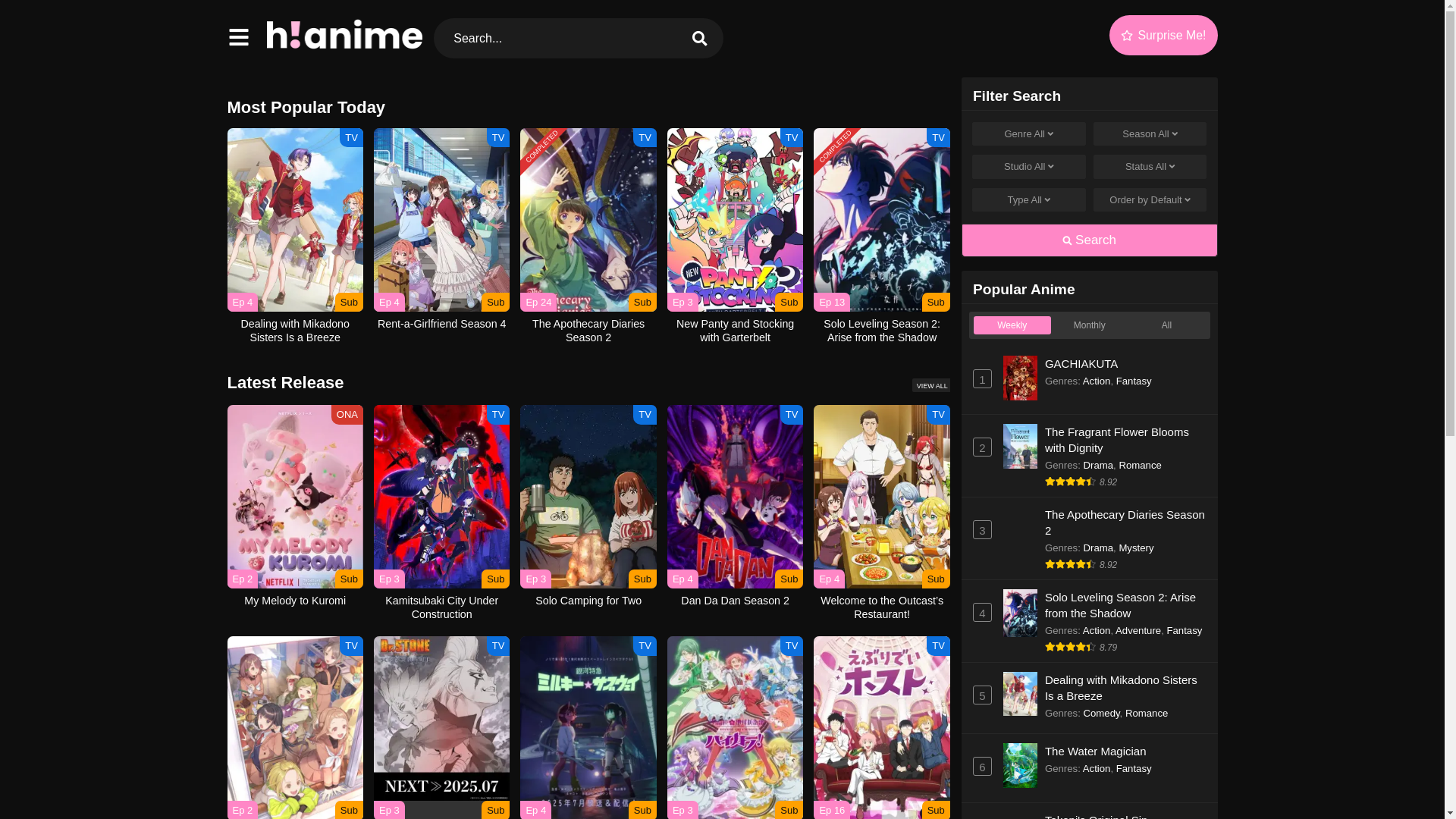Click Comedy genre under Mikadono Sisters
The image size is (1456, 819).
[1101, 714]
